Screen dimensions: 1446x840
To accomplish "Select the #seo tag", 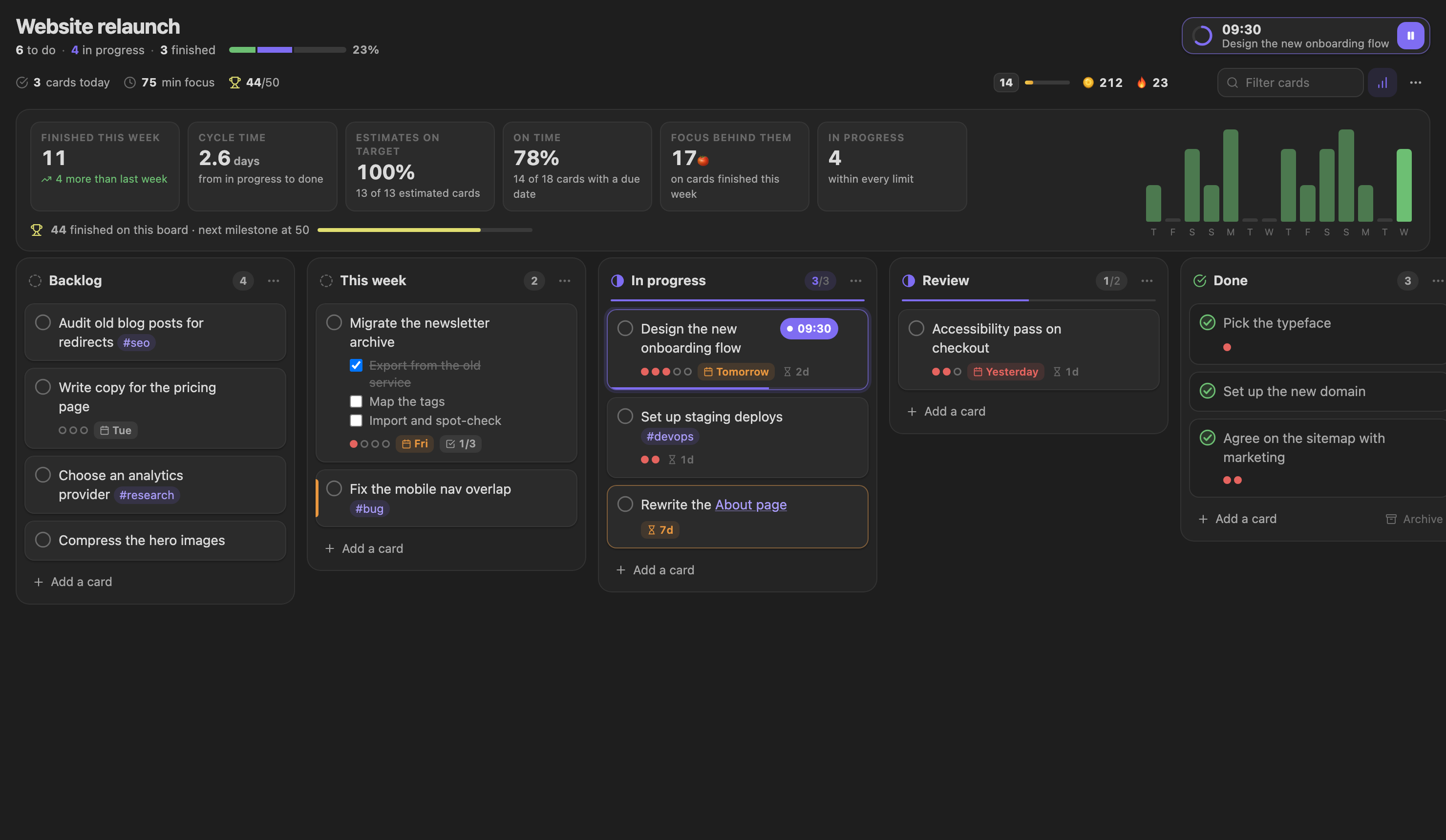I will tap(136, 342).
